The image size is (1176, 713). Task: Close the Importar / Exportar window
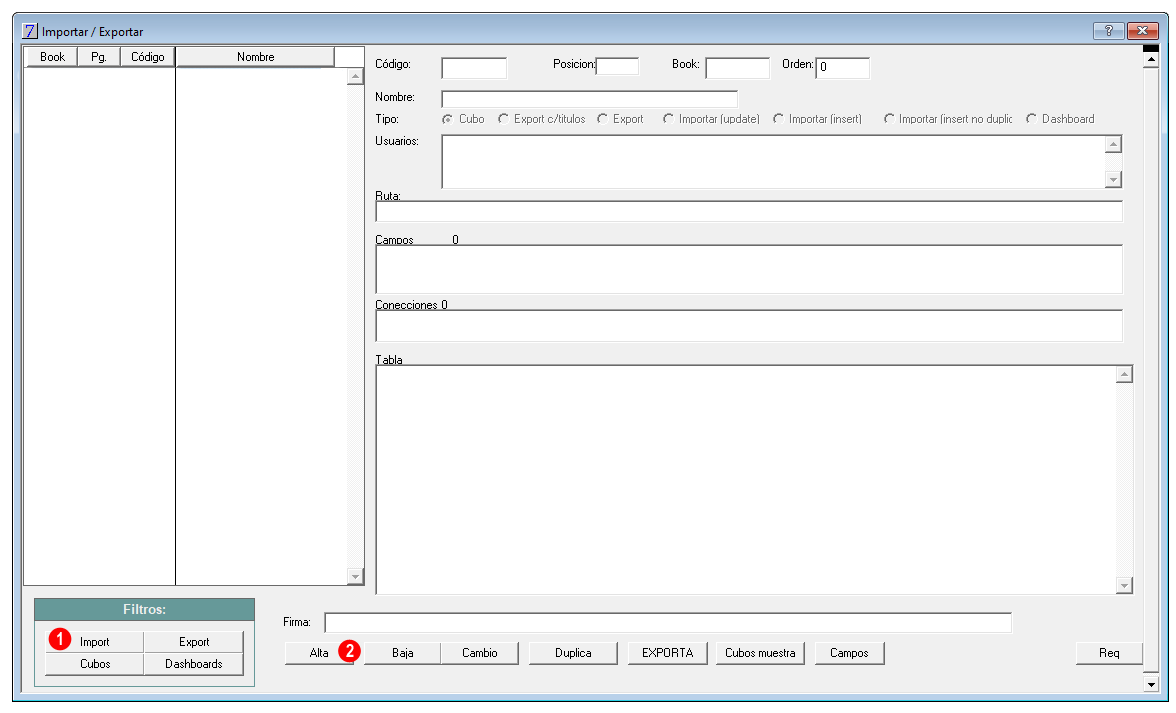click(1142, 31)
